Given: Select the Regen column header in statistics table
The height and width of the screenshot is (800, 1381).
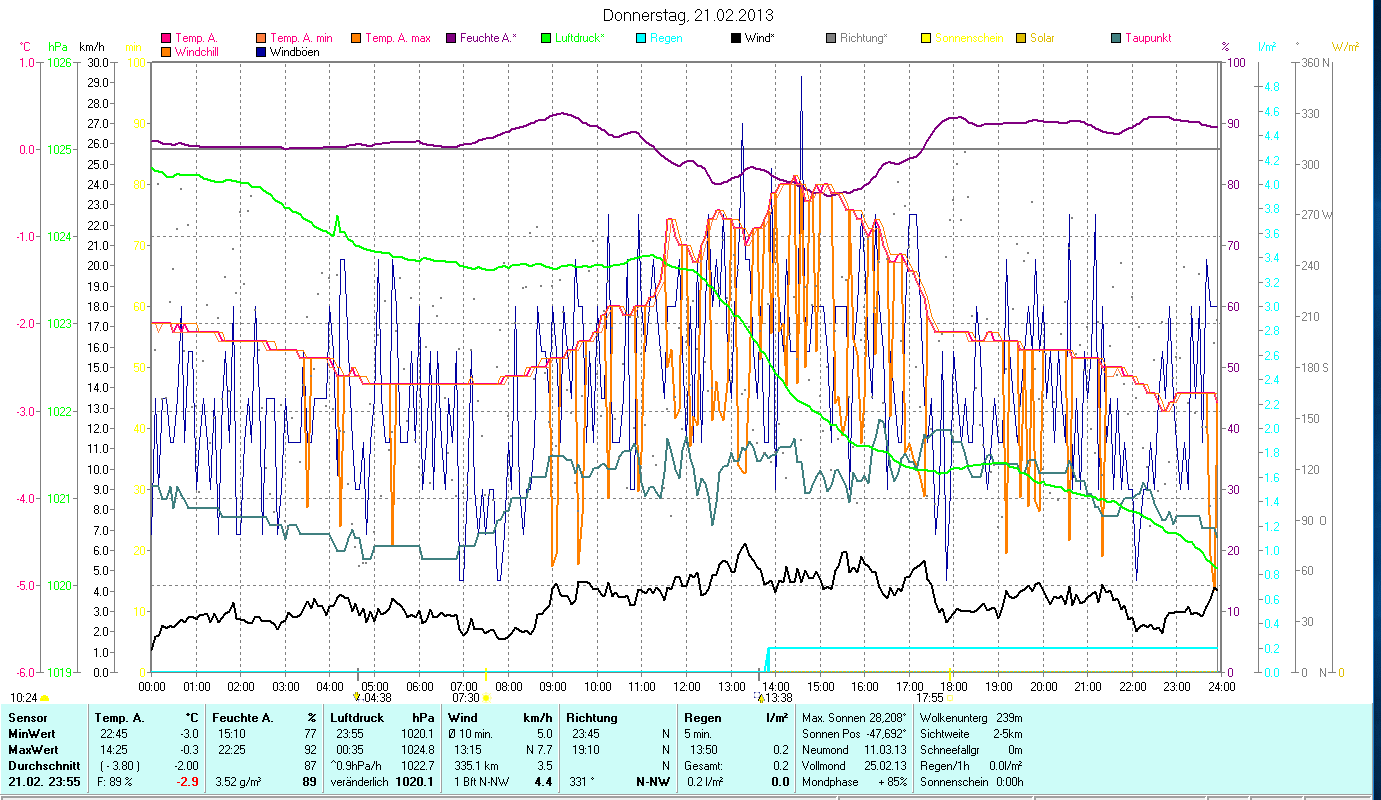Looking at the screenshot, I should 702,718.
